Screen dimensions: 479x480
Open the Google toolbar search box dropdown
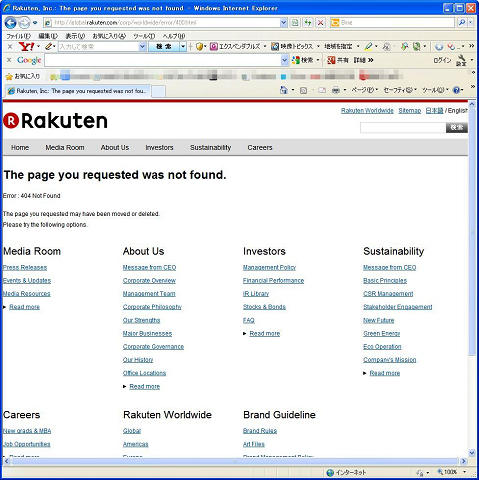tap(284, 60)
